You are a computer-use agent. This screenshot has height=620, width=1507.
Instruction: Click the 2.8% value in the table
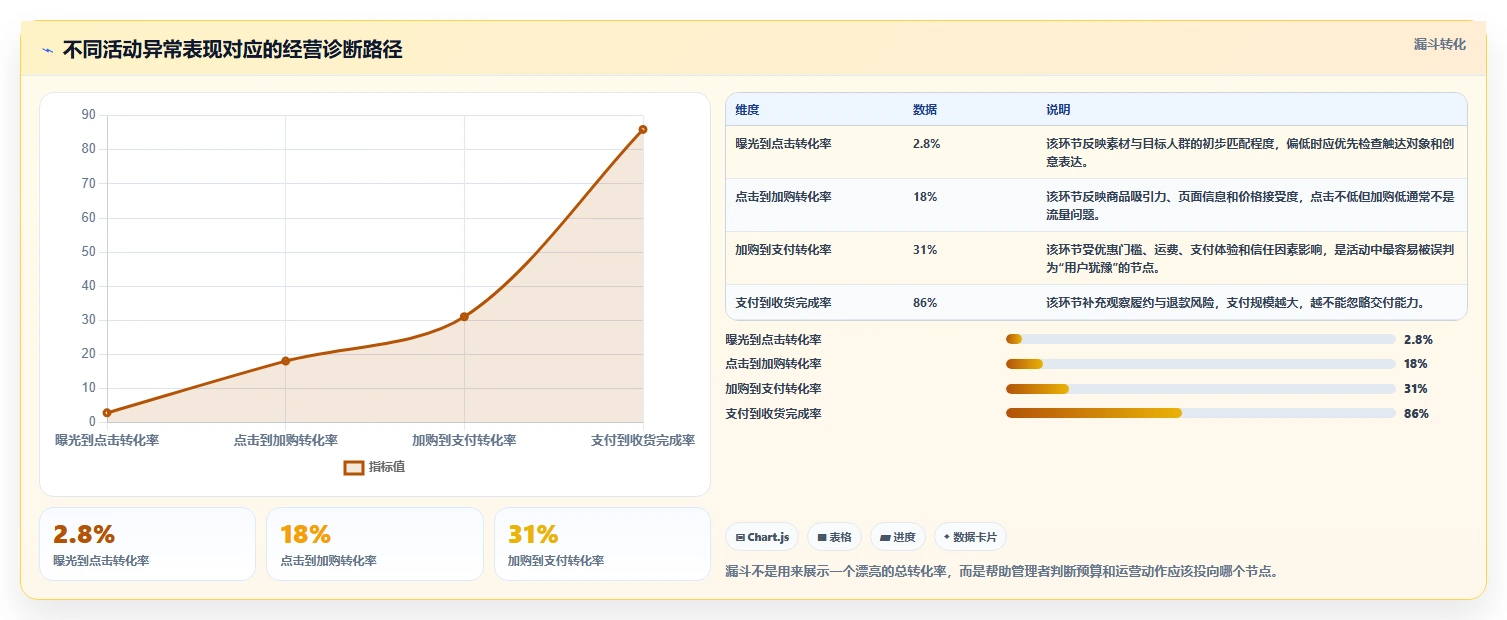[926, 144]
